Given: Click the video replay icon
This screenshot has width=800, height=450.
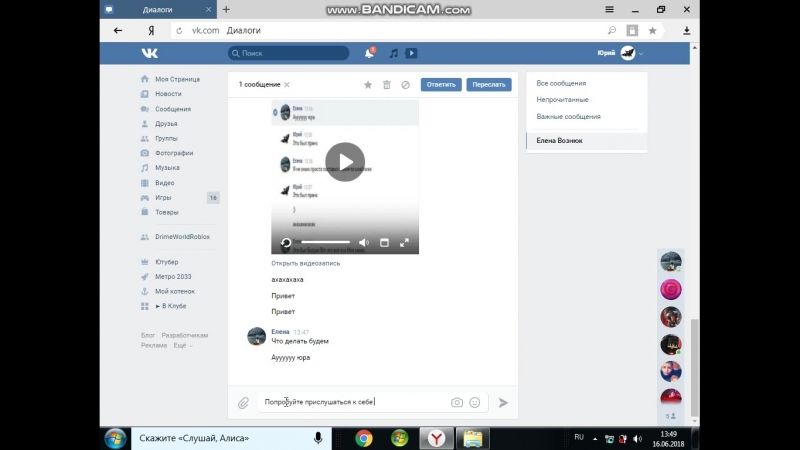Looking at the screenshot, I should pos(286,243).
